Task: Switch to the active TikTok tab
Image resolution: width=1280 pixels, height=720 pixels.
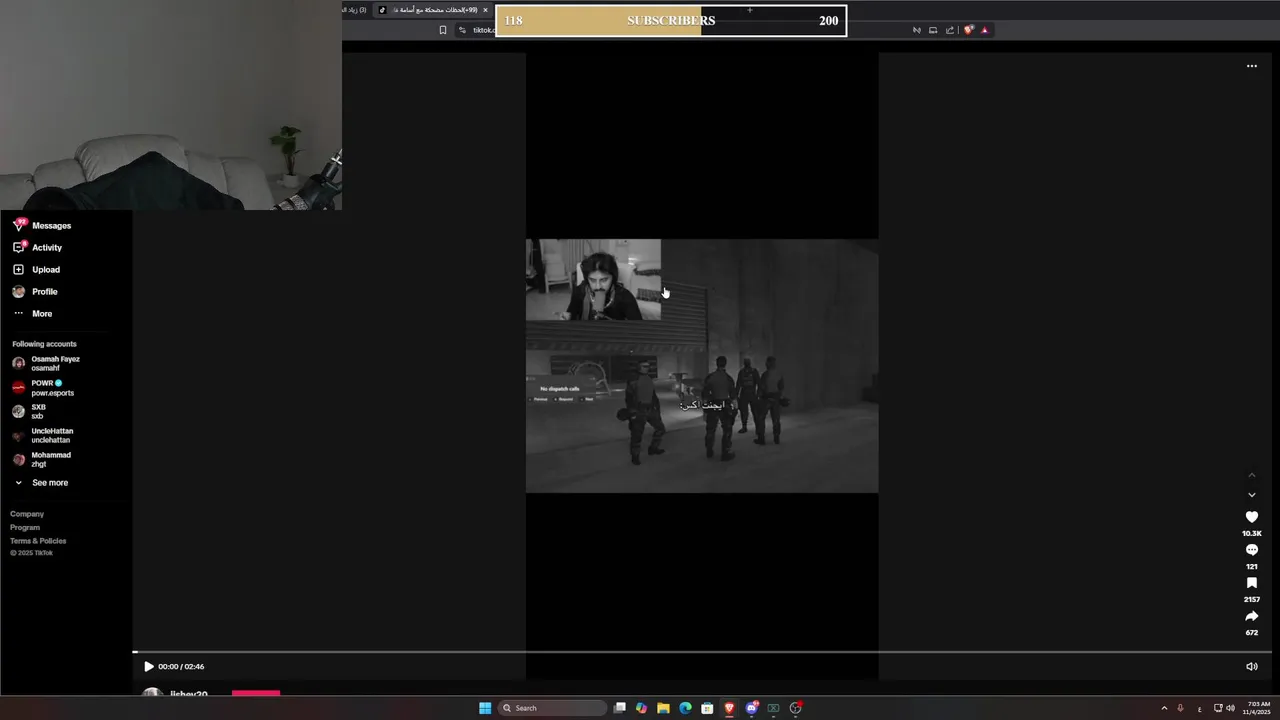Action: [x=434, y=10]
